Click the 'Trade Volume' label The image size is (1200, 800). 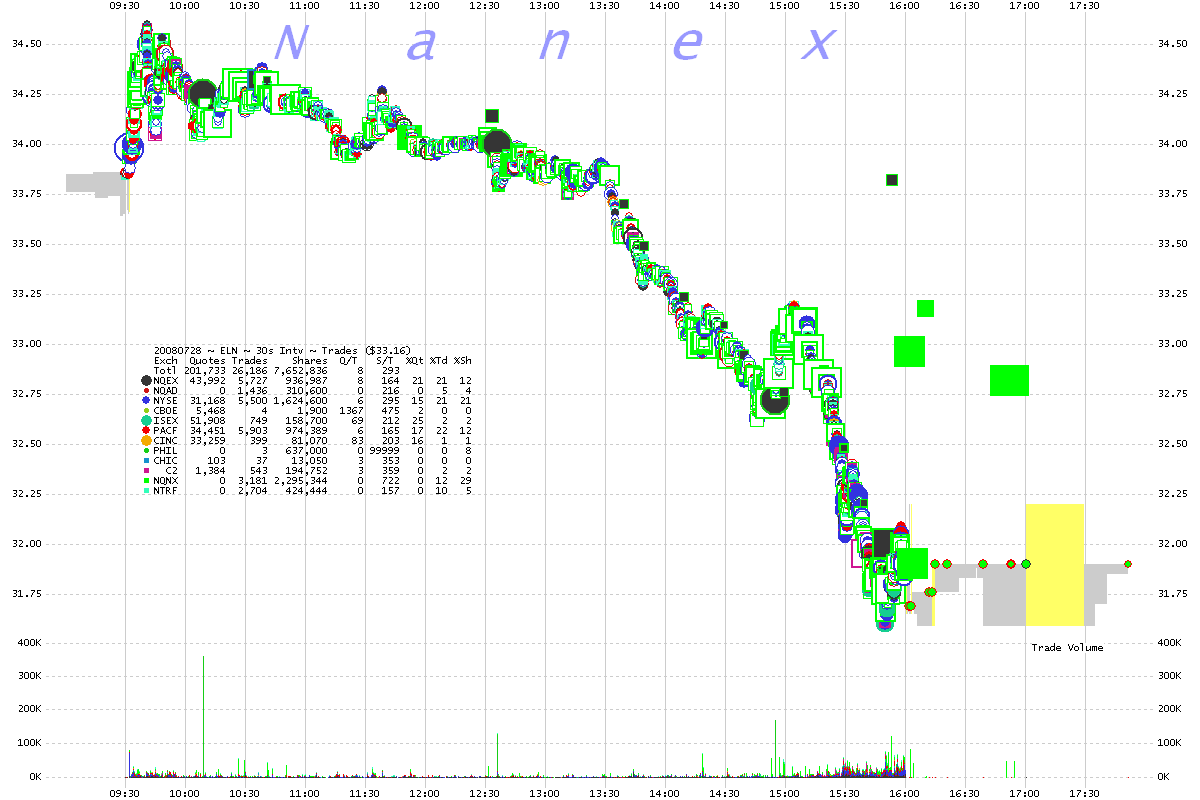tap(1068, 648)
